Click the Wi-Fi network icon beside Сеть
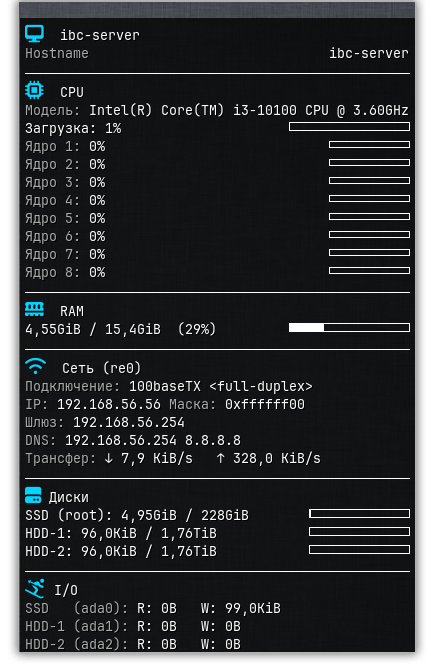The height and width of the screenshot is (668, 431). (x=35, y=366)
